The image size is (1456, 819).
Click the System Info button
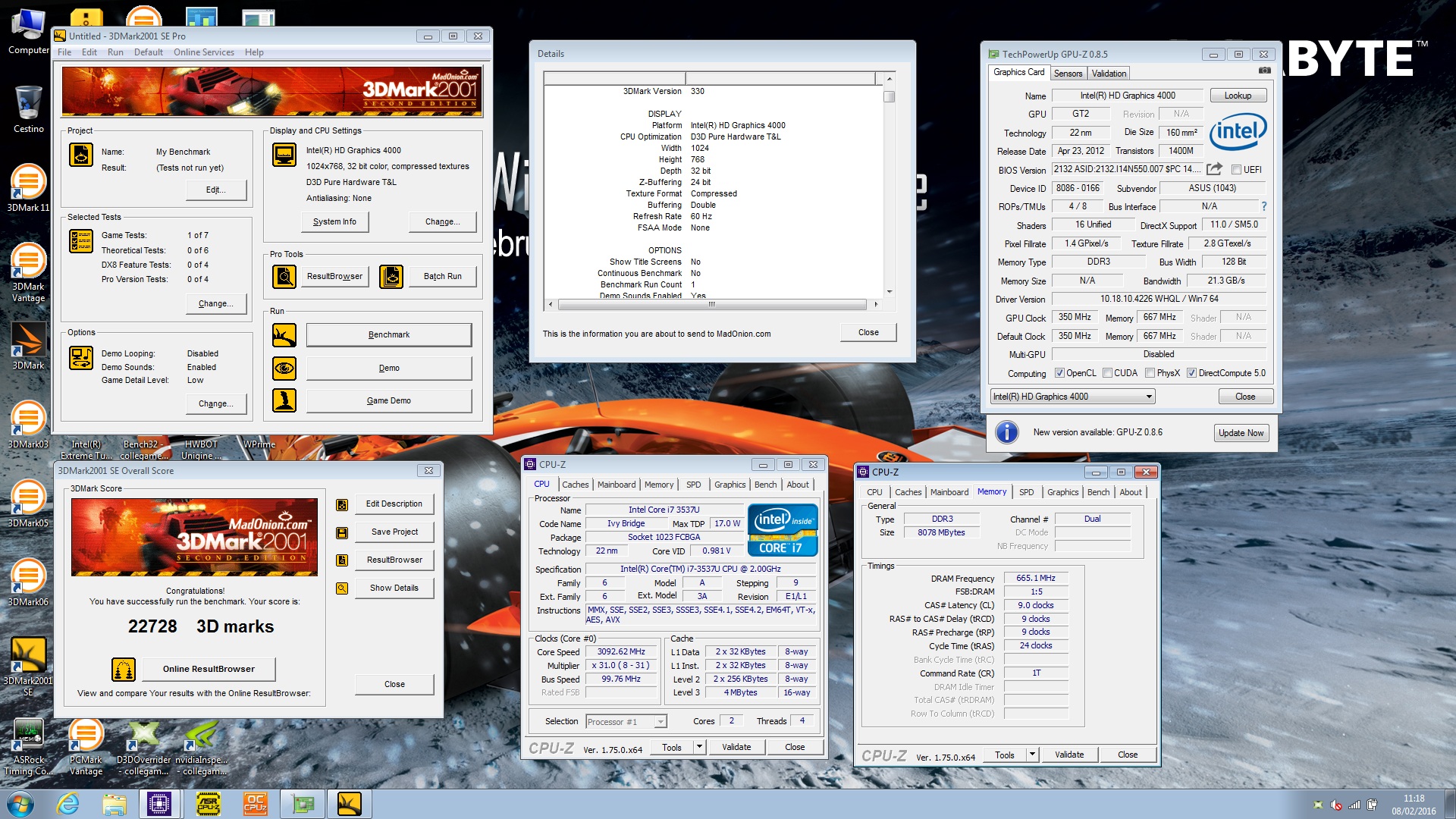pos(334,222)
